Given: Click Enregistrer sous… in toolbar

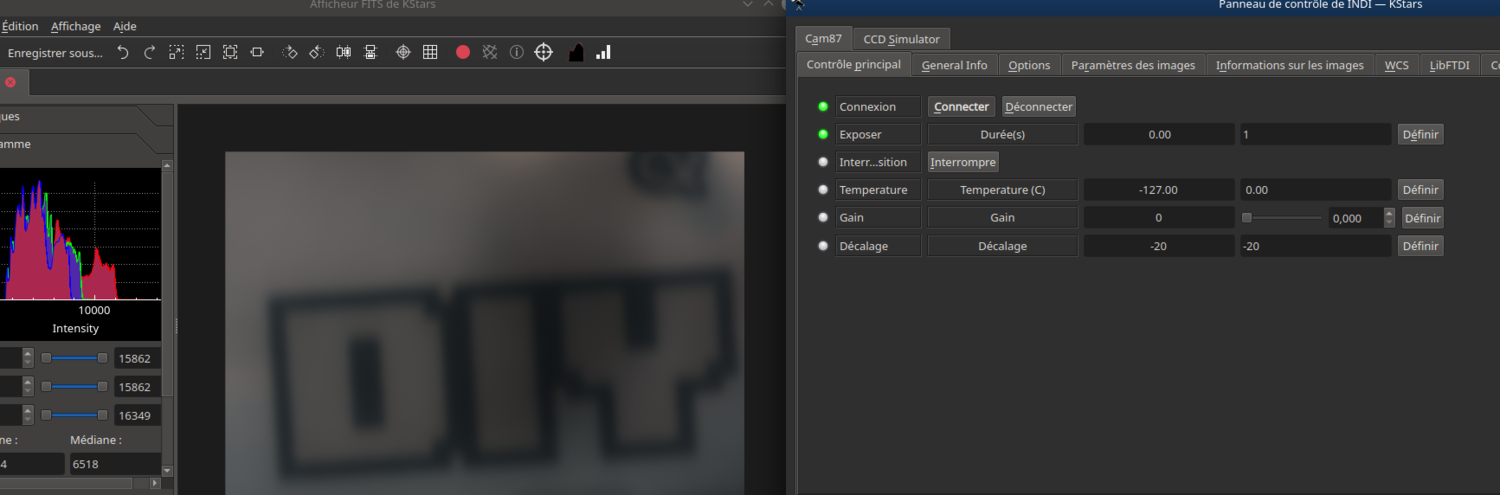Looking at the screenshot, I should tap(55, 52).
